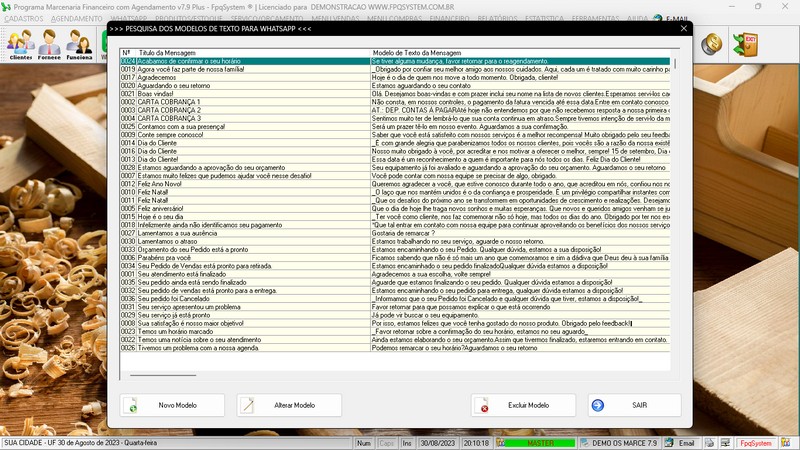The image size is (800, 450).
Task: Select row 0020 Aguardando o seu retorno
Action: tap(395, 86)
